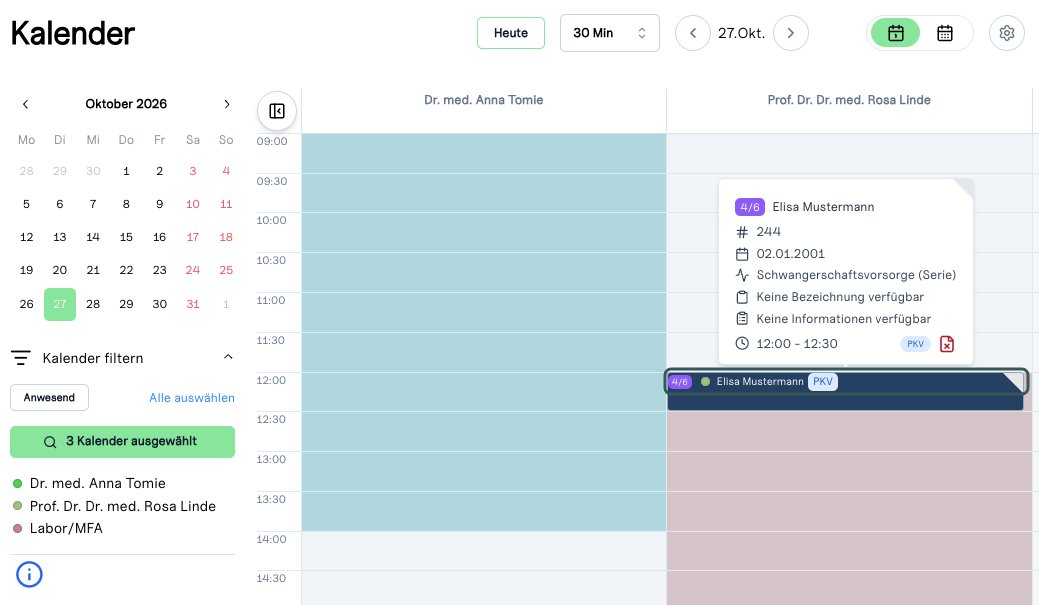1039x605 pixels.
Task: Toggle Labor/MFA calendar
Action: (x=58, y=528)
